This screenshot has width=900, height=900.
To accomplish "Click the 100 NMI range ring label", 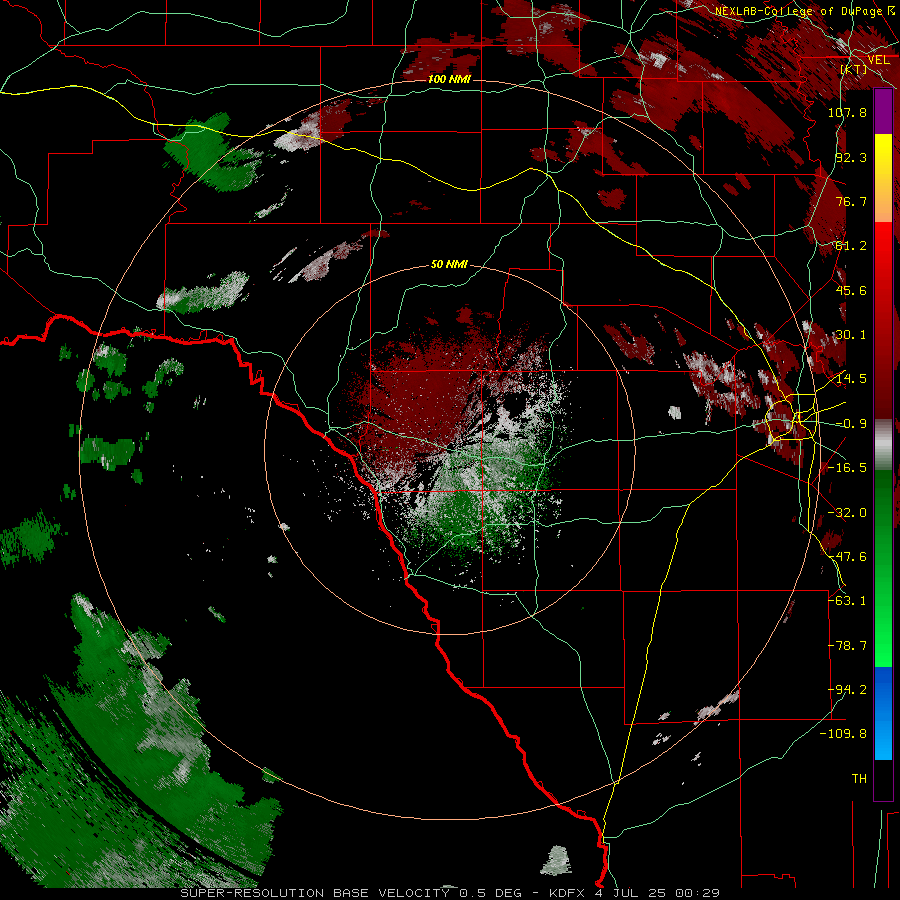I will coord(449,79).
